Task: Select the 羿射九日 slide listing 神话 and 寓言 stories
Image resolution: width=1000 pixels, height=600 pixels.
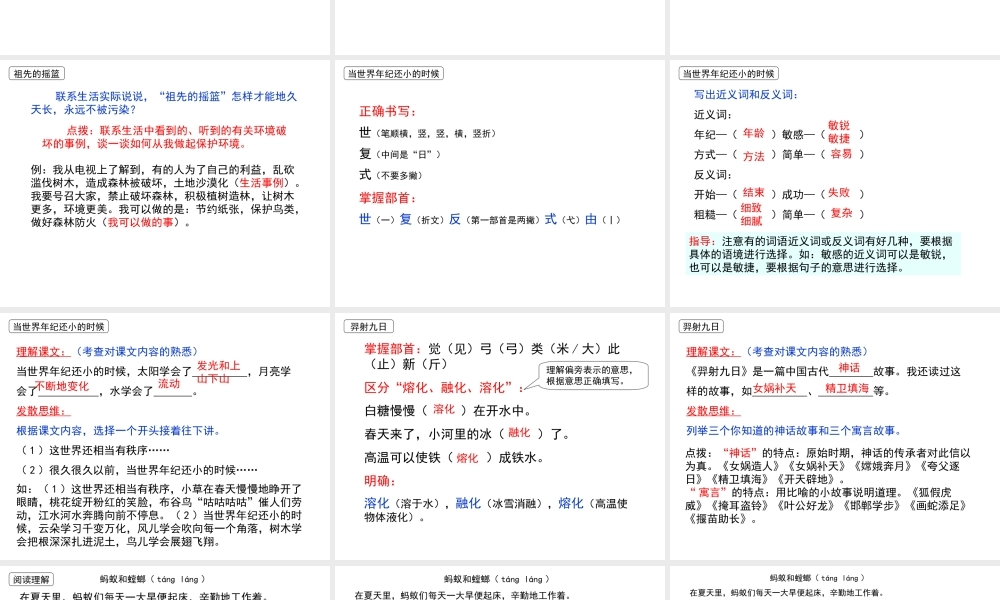Action: 835,436
